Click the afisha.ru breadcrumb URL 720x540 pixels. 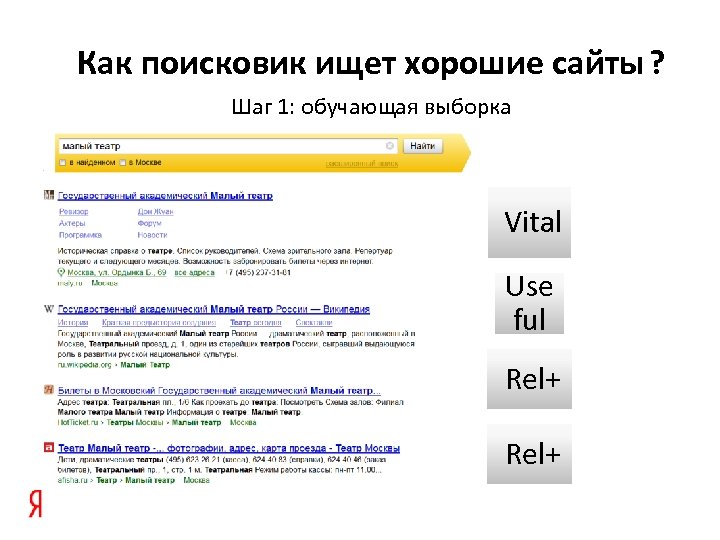tap(73, 480)
